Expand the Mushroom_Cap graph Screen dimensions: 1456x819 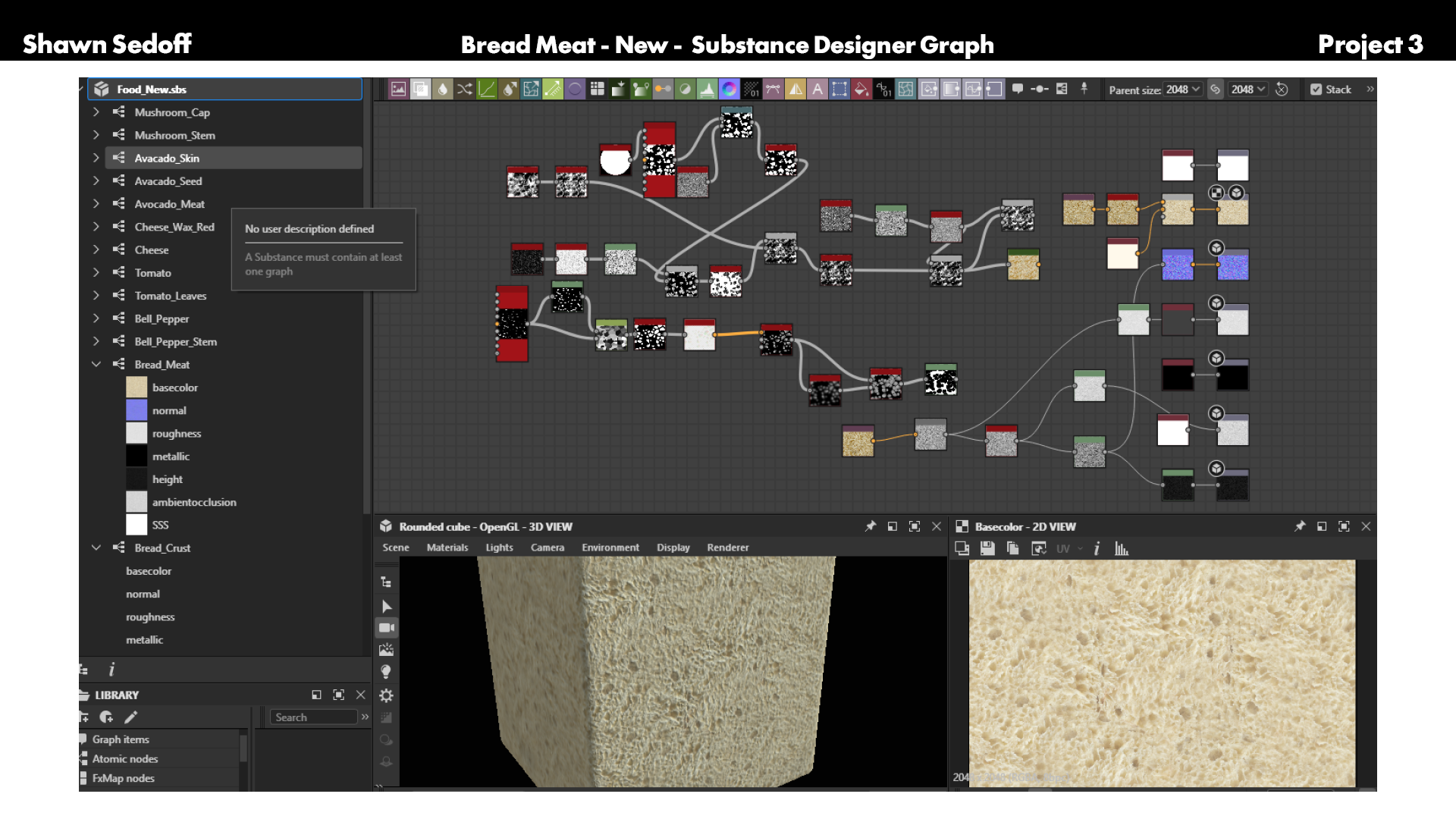(x=96, y=112)
